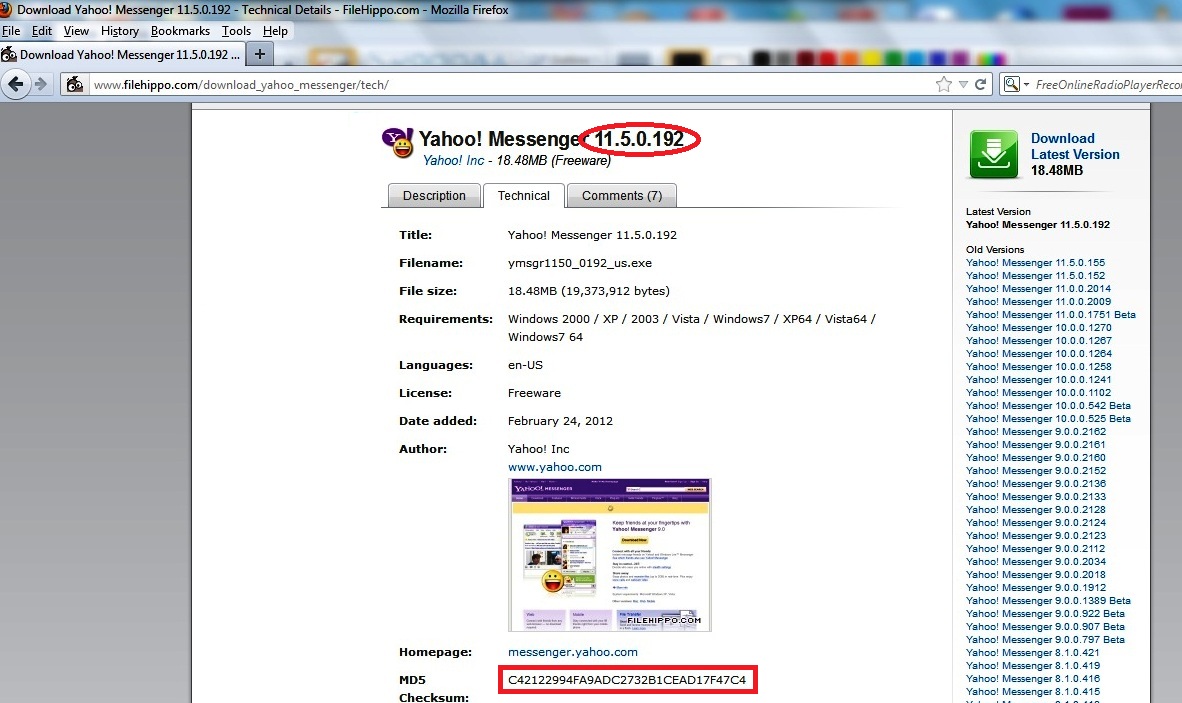Viewport: 1182px width, 703px height.
Task: Open the File menu
Action: point(11,31)
